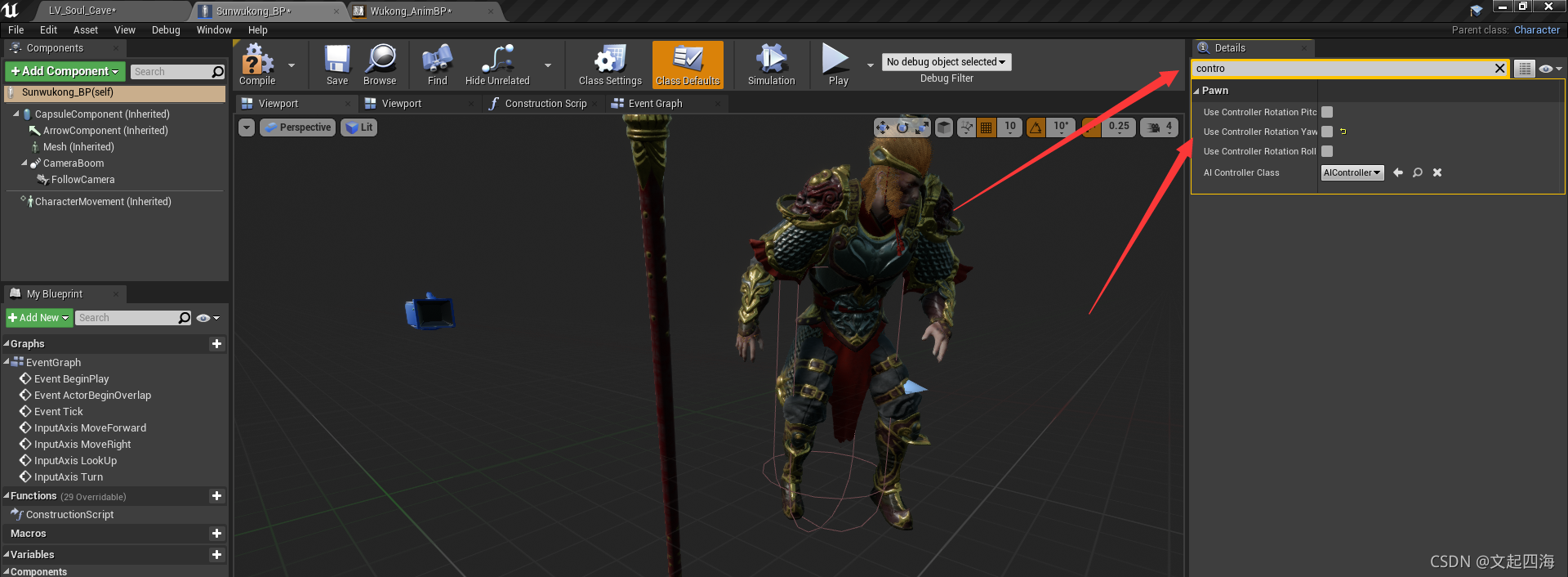Image resolution: width=1568 pixels, height=577 pixels.
Task: Reset Use Controller Rotation Yaw to default
Action: [1343, 132]
